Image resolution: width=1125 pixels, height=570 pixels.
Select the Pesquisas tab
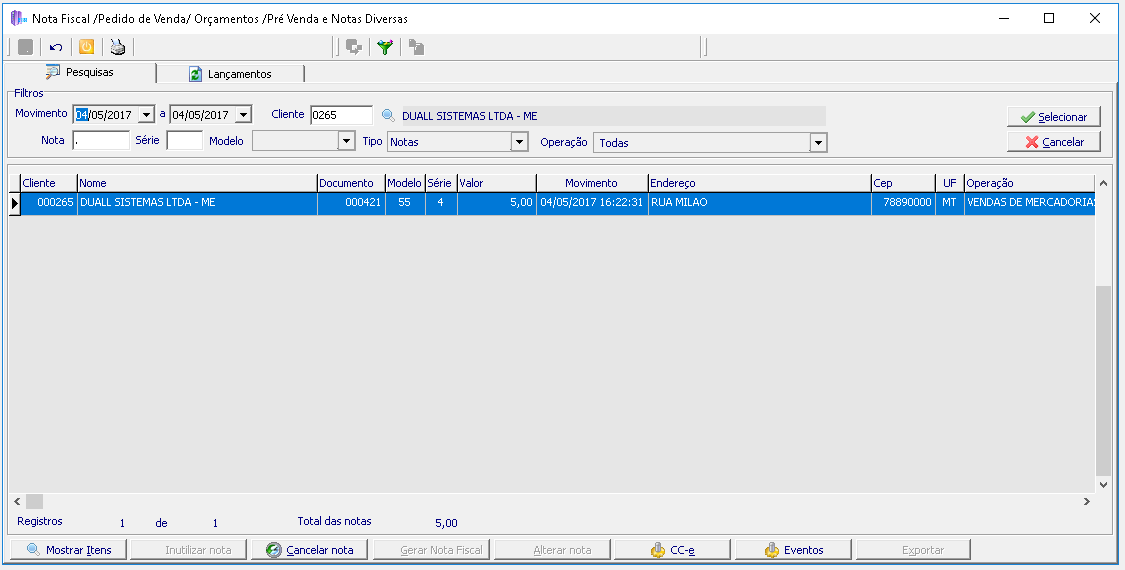pos(80,73)
